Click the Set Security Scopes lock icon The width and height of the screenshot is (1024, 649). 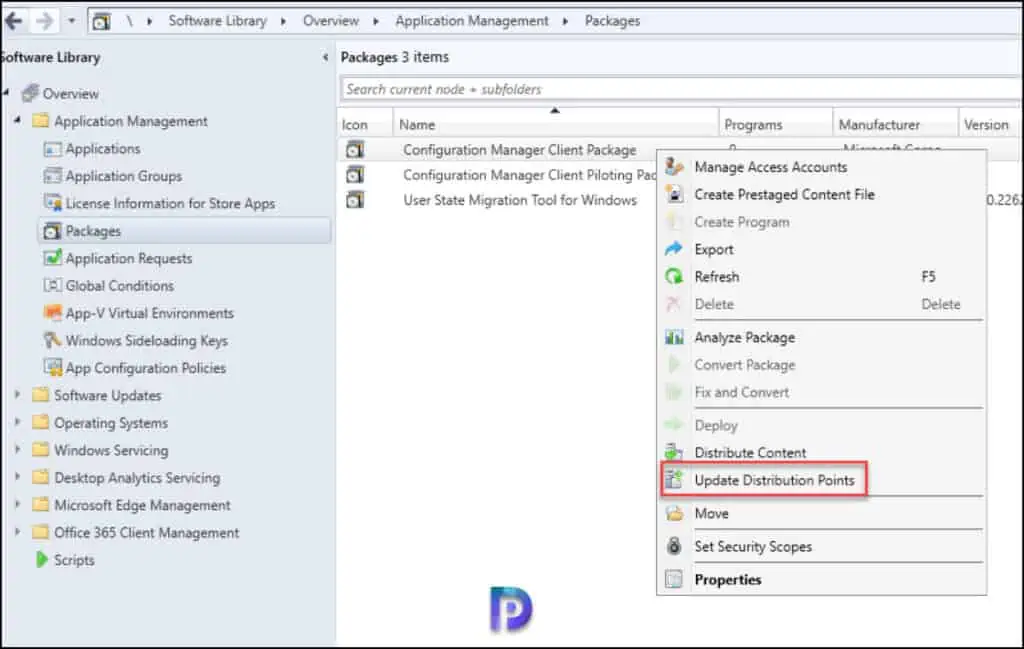(x=674, y=546)
